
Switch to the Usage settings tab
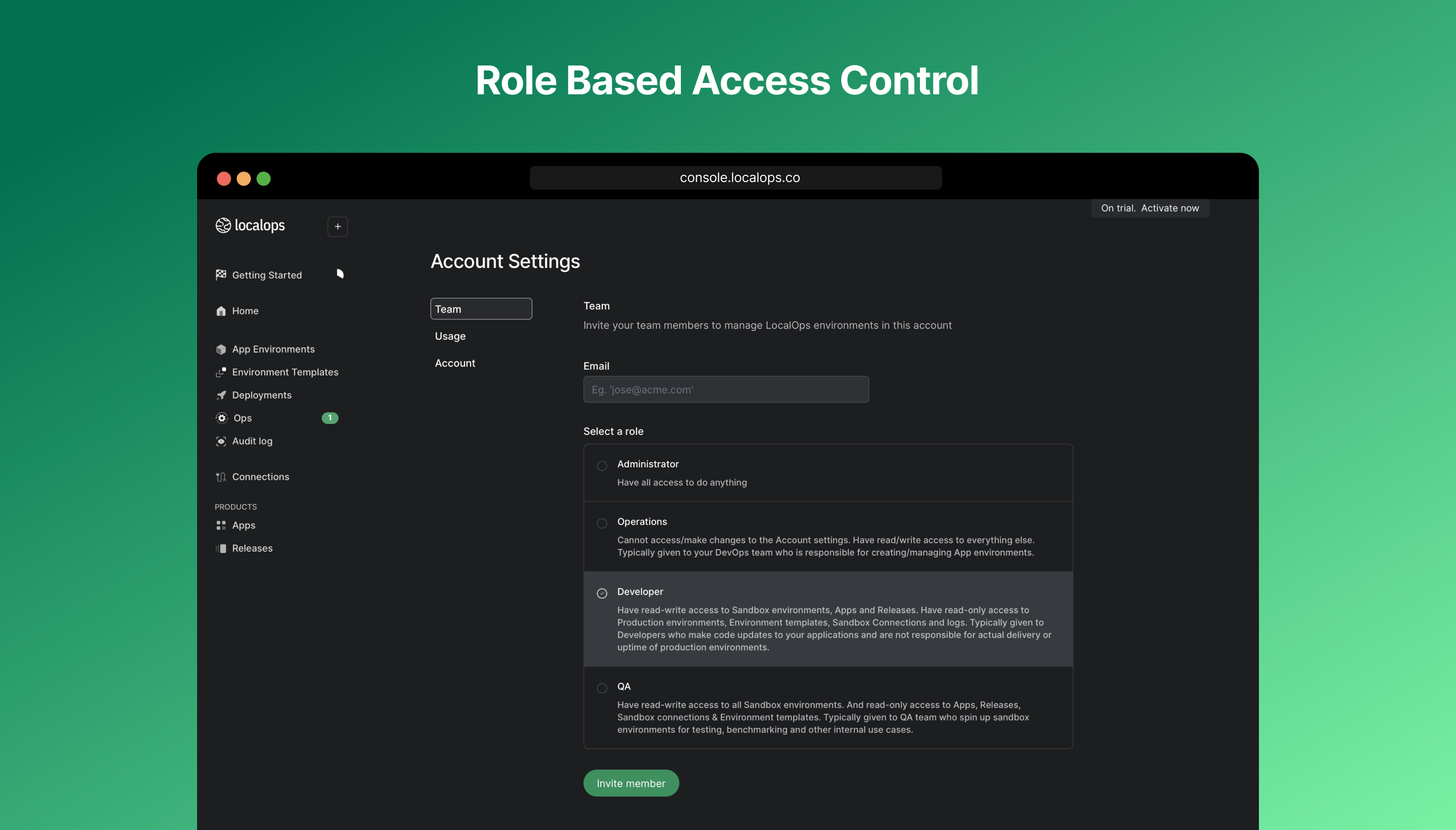[450, 336]
